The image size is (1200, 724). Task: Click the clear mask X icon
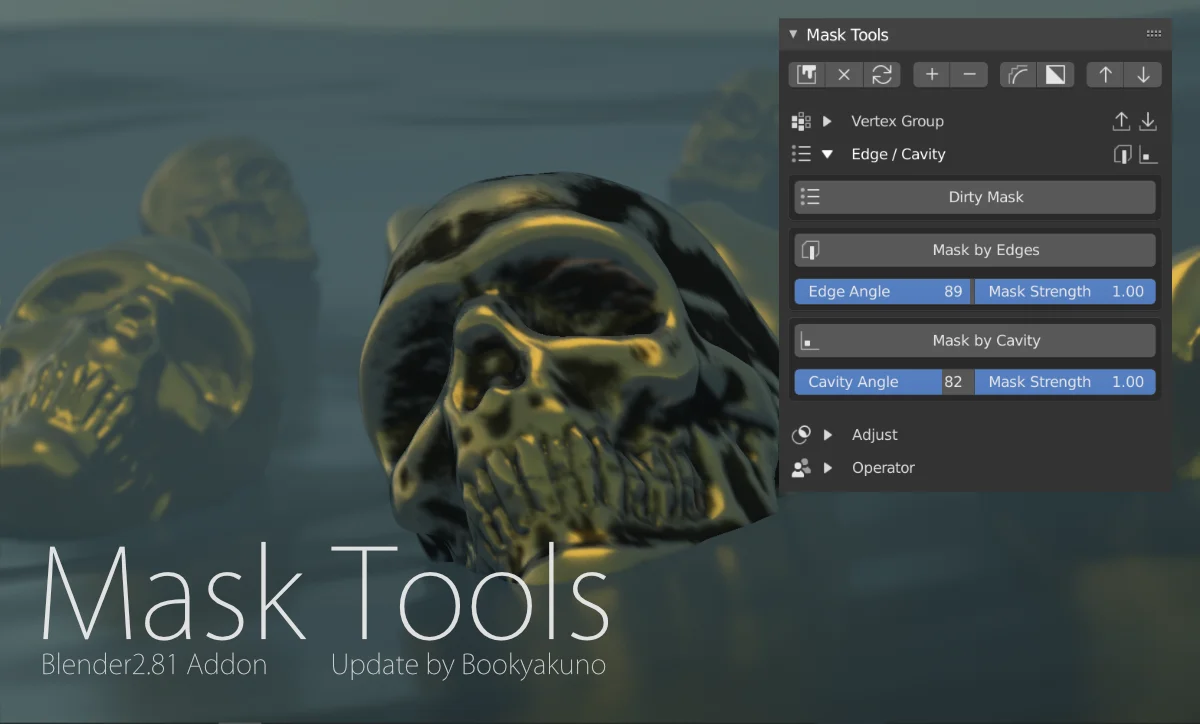pos(844,74)
